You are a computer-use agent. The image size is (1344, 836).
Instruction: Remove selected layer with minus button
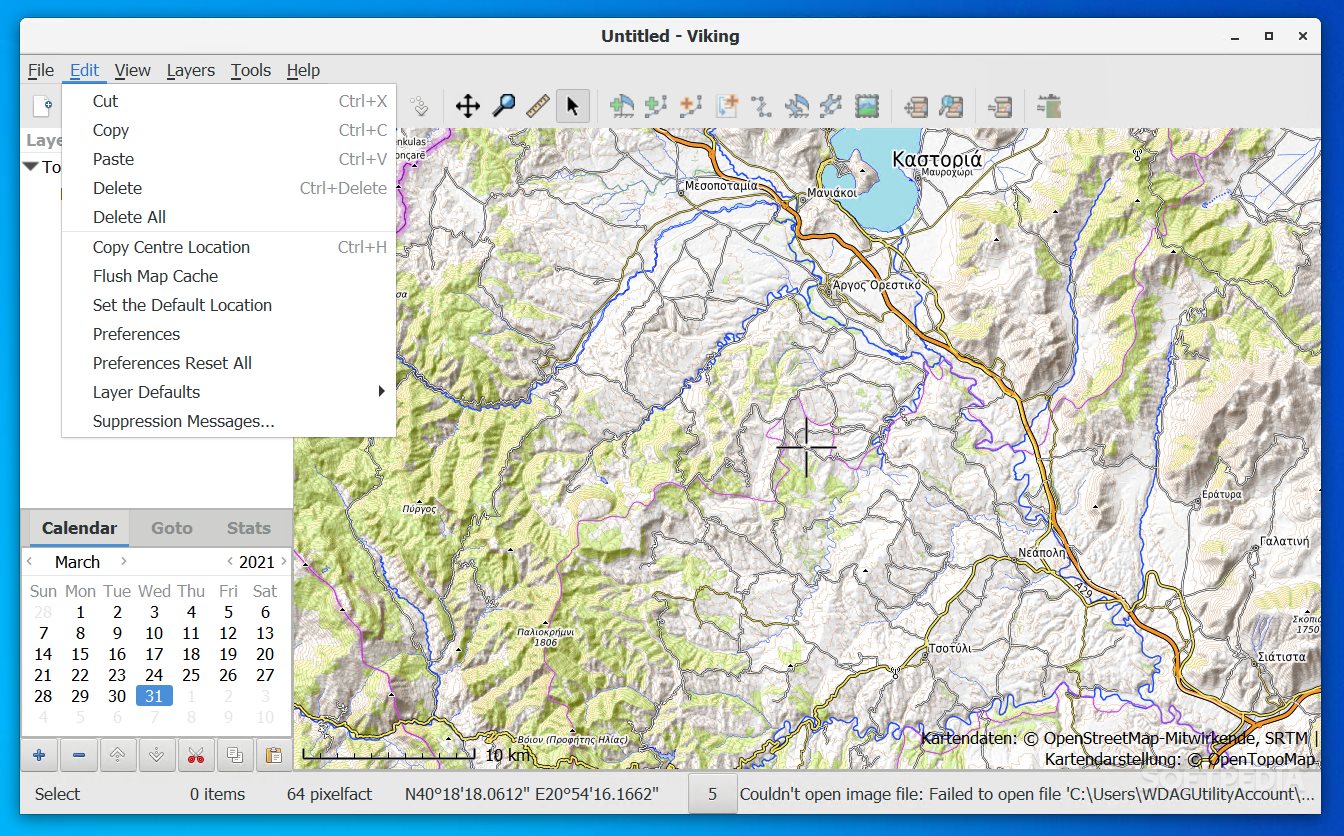(78, 755)
